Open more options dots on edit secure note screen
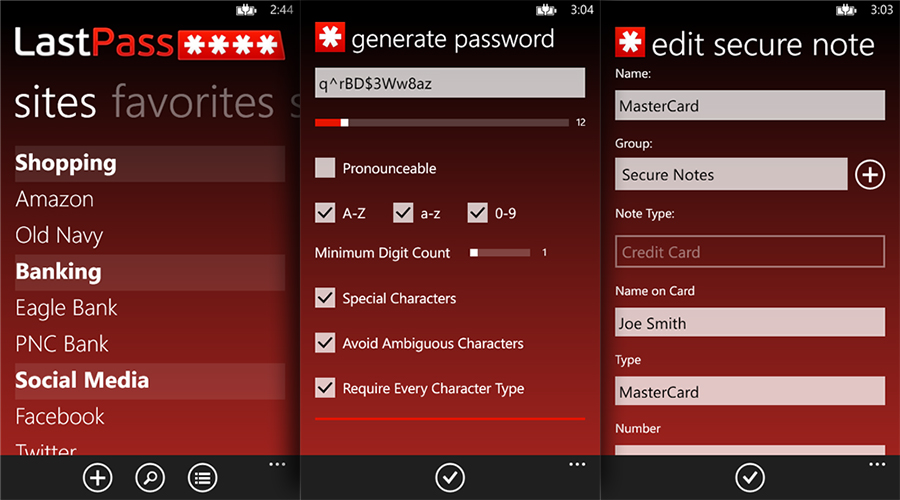900x500 pixels. point(877,464)
